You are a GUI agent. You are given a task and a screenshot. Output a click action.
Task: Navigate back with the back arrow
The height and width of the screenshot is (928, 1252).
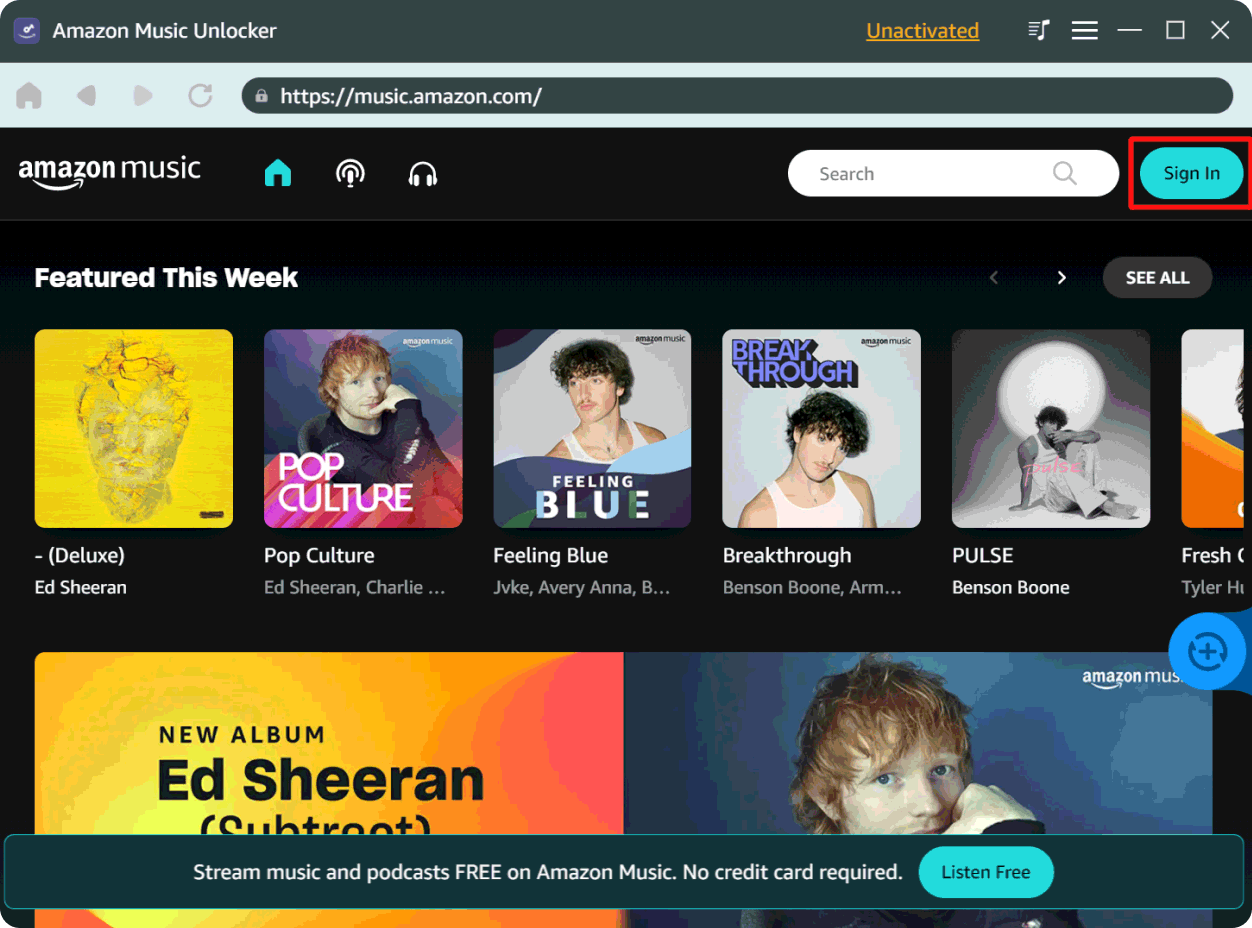pyautogui.click(x=86, y=96)
